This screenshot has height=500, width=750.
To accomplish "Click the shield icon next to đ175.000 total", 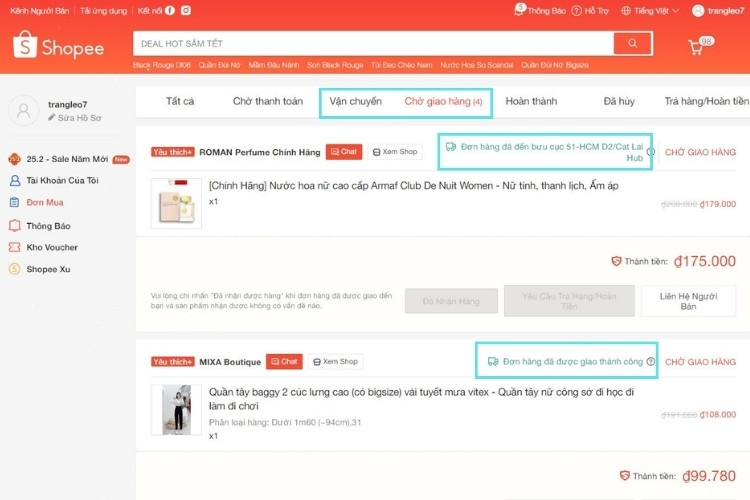I will [616, 261].
